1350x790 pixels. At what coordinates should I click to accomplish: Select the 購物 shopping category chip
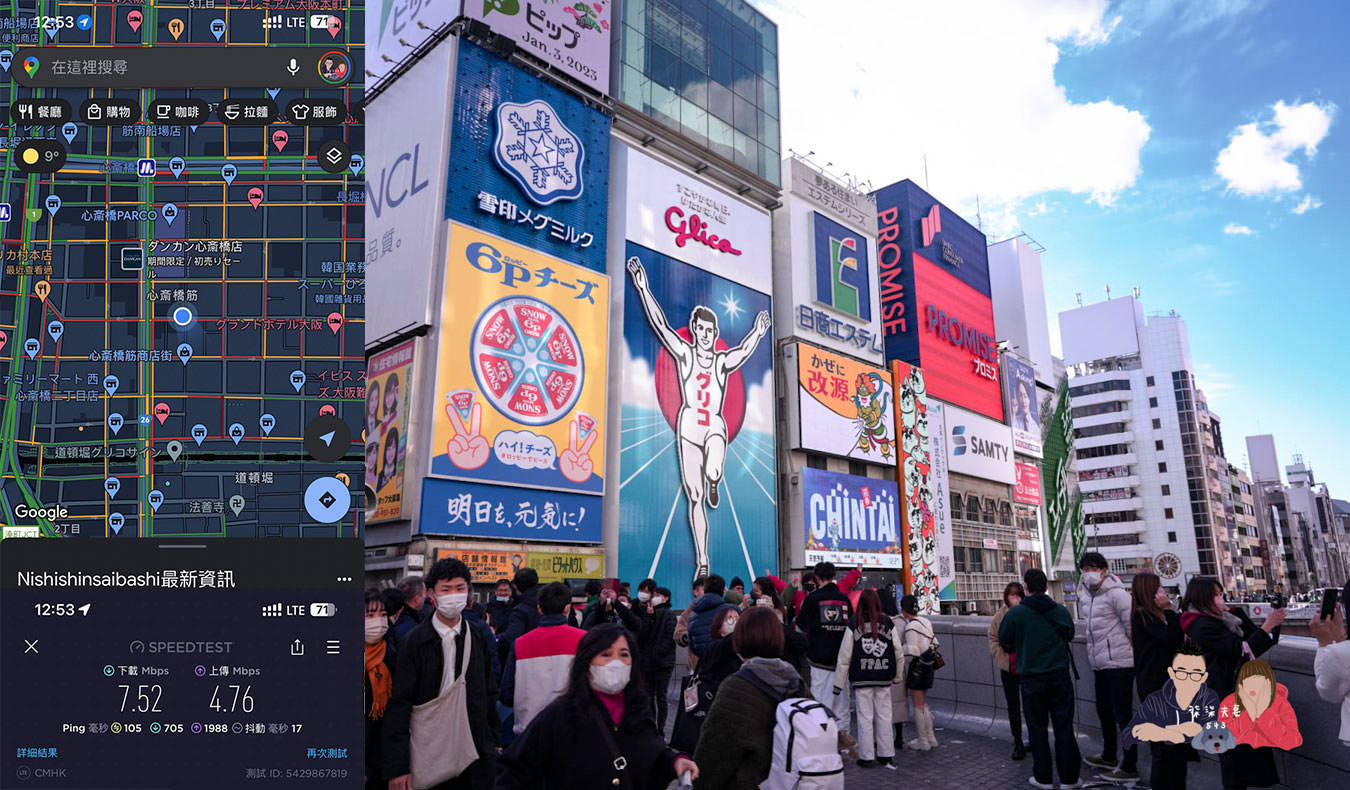(x=109, y=112)
